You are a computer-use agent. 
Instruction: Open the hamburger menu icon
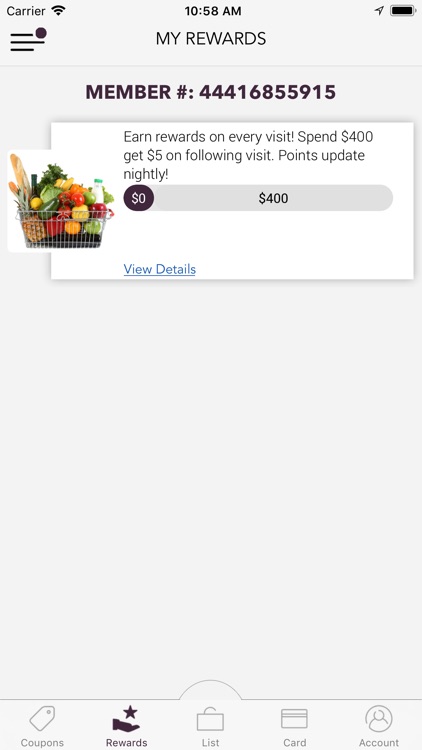click(x=28, y=41)
